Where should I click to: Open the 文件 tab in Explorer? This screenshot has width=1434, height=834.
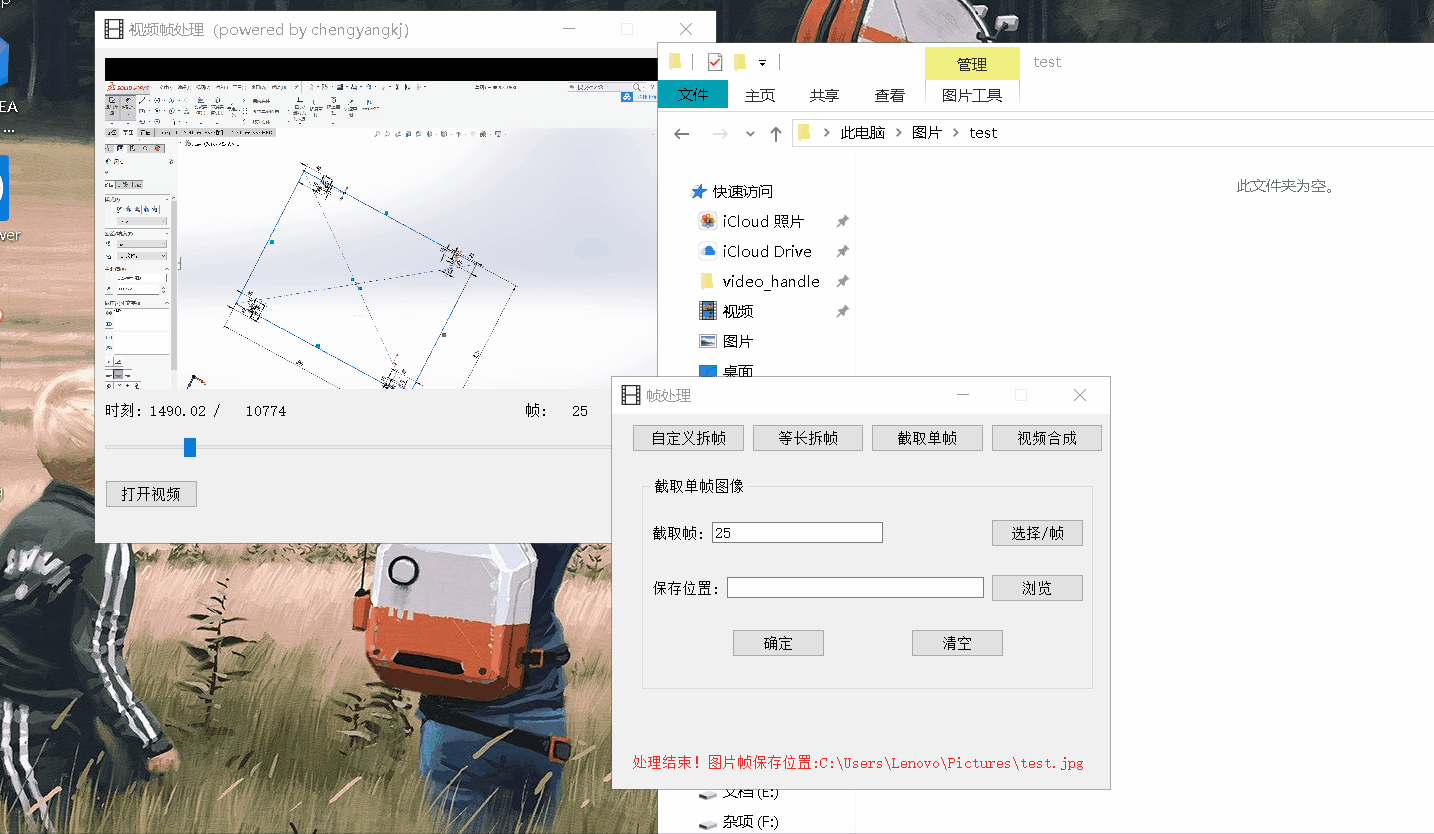point(693,95)
